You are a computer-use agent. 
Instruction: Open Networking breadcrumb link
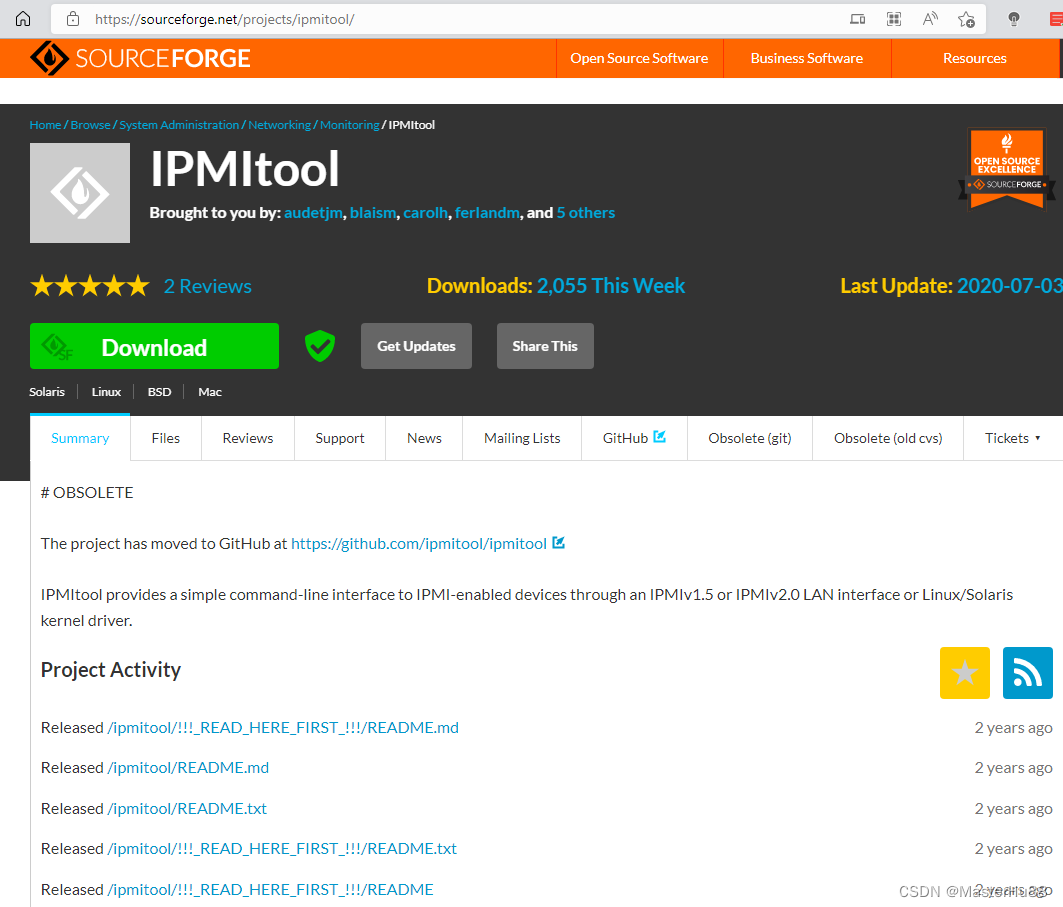tap(279, 125)
